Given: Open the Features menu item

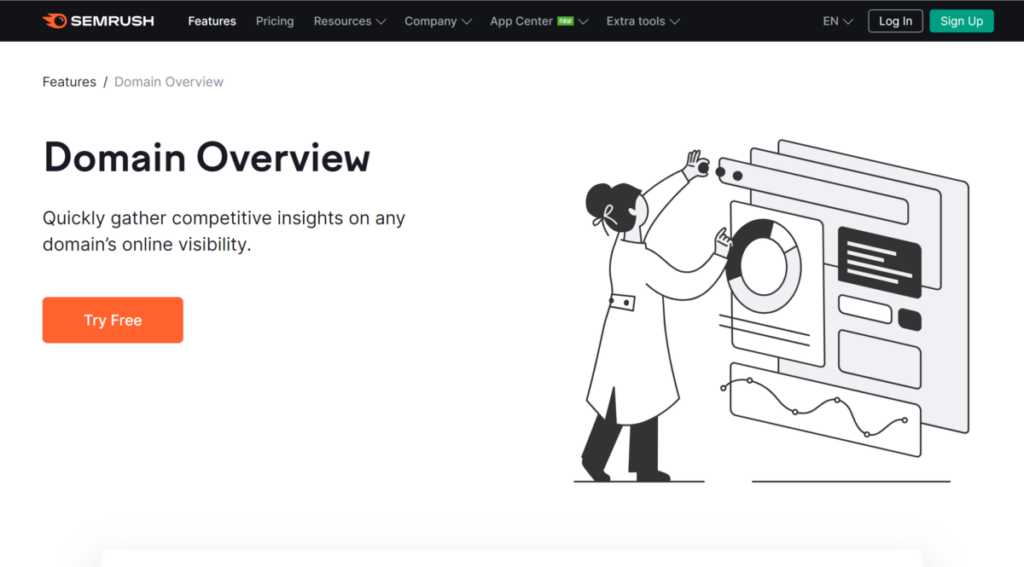Looking at the screenshot, I should (x=212, y=21).
